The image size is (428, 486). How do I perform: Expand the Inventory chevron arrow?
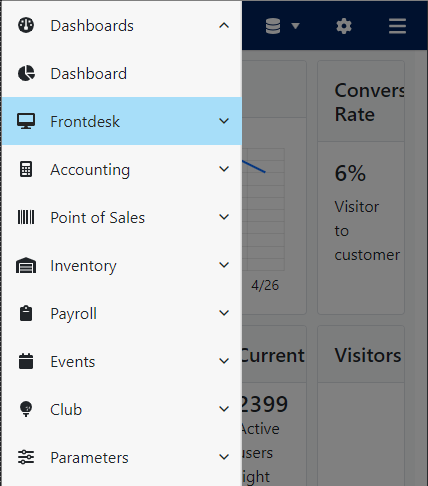pos(224,265)
